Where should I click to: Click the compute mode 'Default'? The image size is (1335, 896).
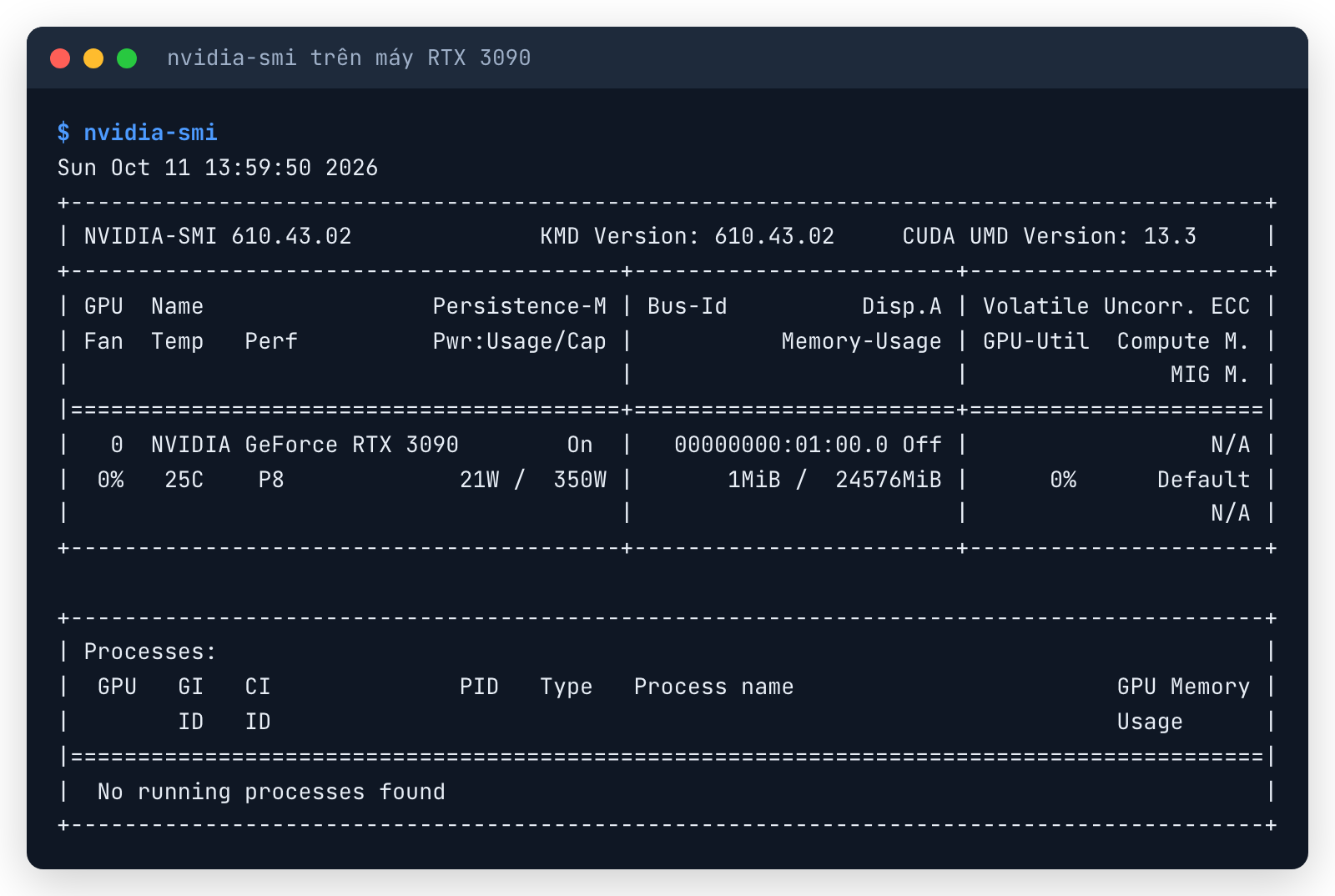pos(1203,480)
